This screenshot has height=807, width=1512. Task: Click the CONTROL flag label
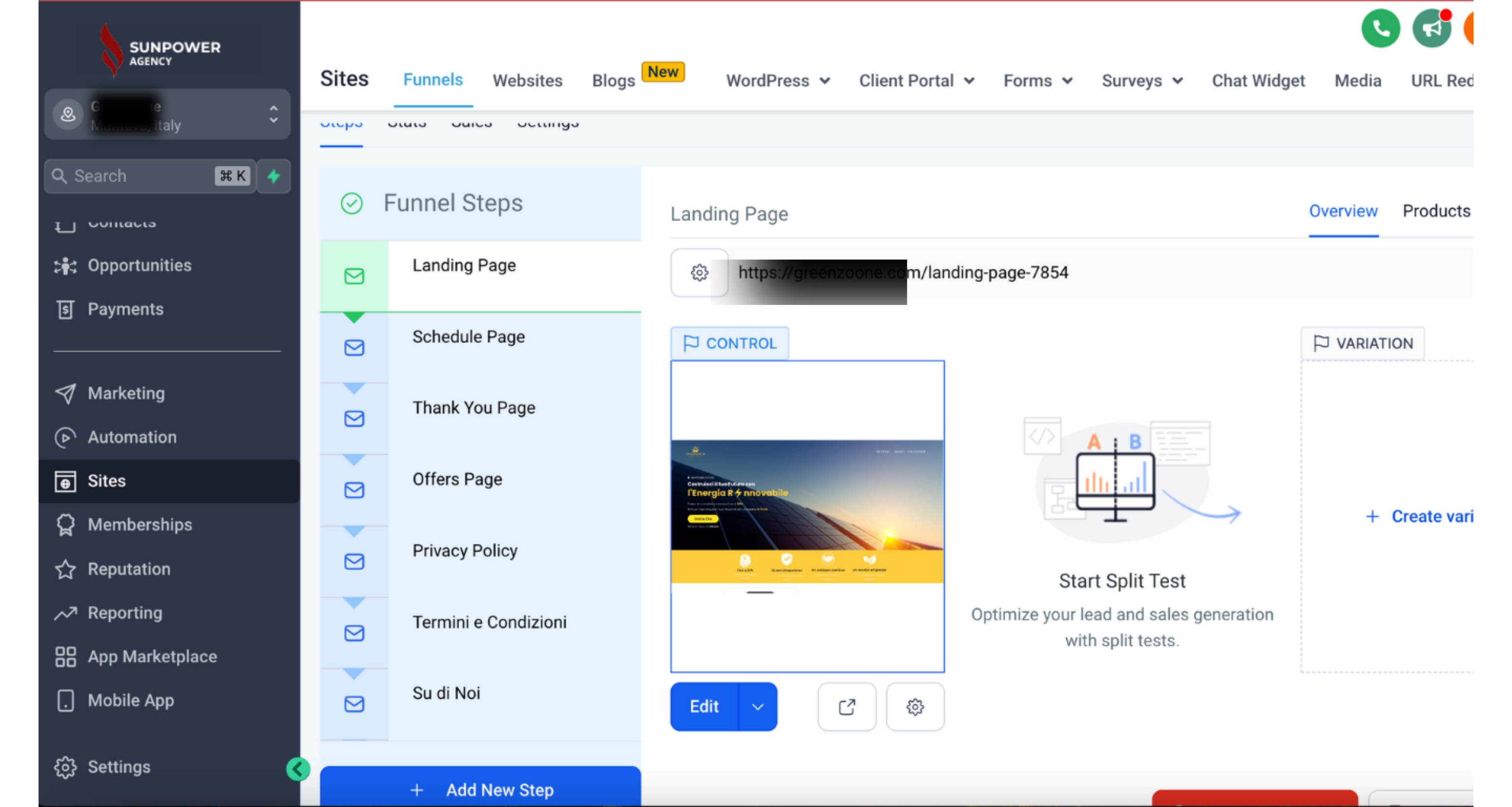730,343
